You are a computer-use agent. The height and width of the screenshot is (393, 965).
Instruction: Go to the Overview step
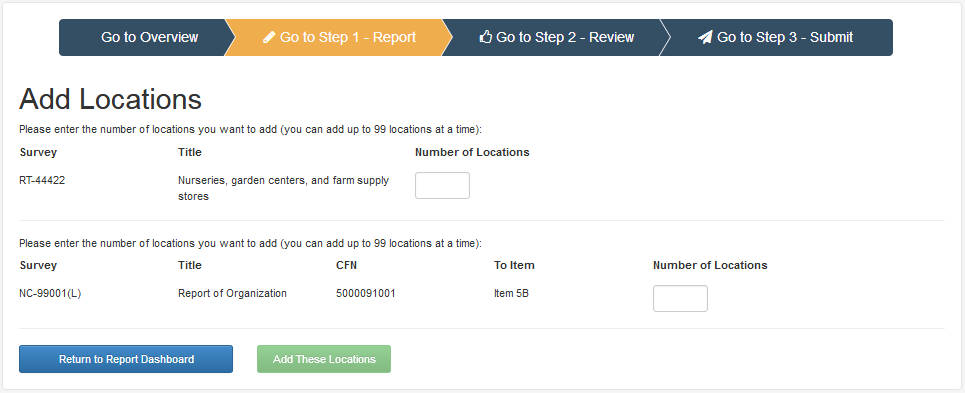click(x=150, y=38)
